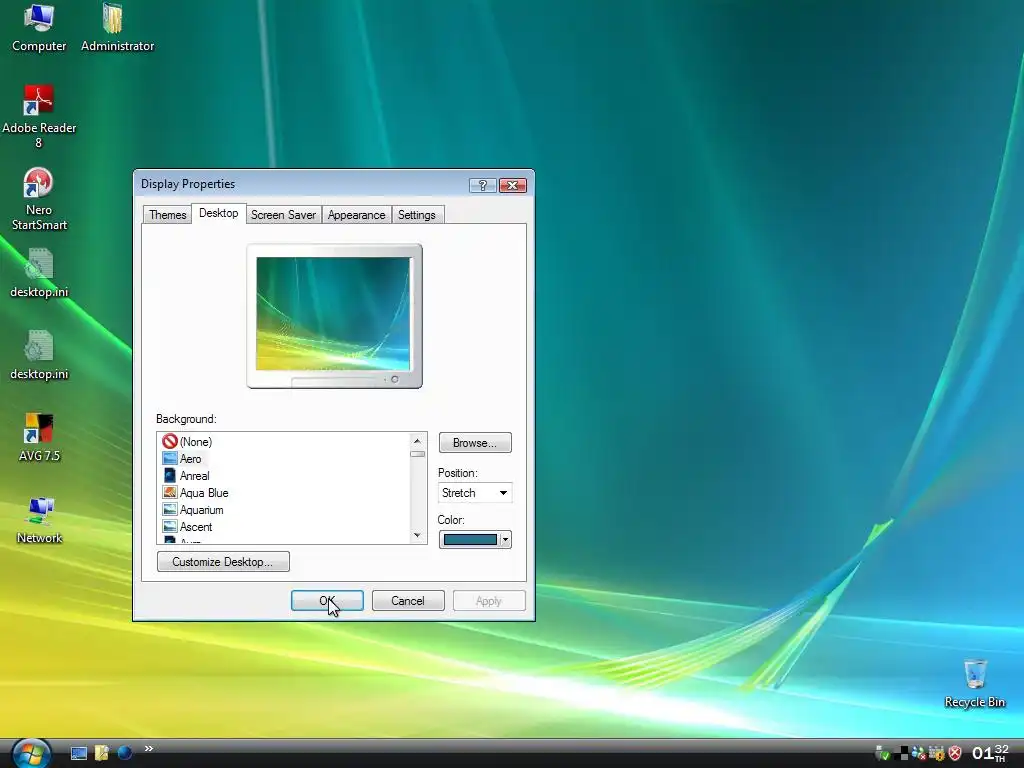
Task: Open the Recycle Bin
Action: tap(974, 683)
